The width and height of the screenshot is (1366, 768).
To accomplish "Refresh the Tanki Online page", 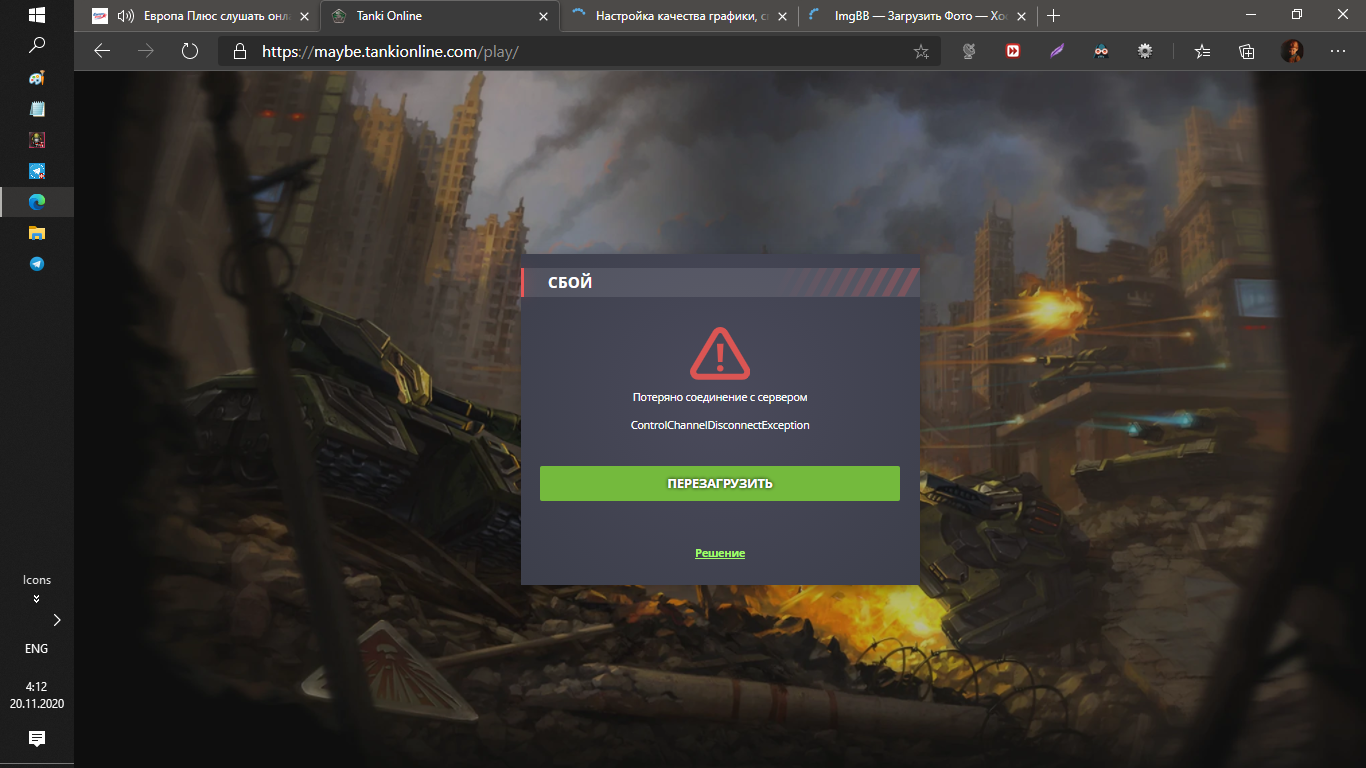I will point(190,51).
